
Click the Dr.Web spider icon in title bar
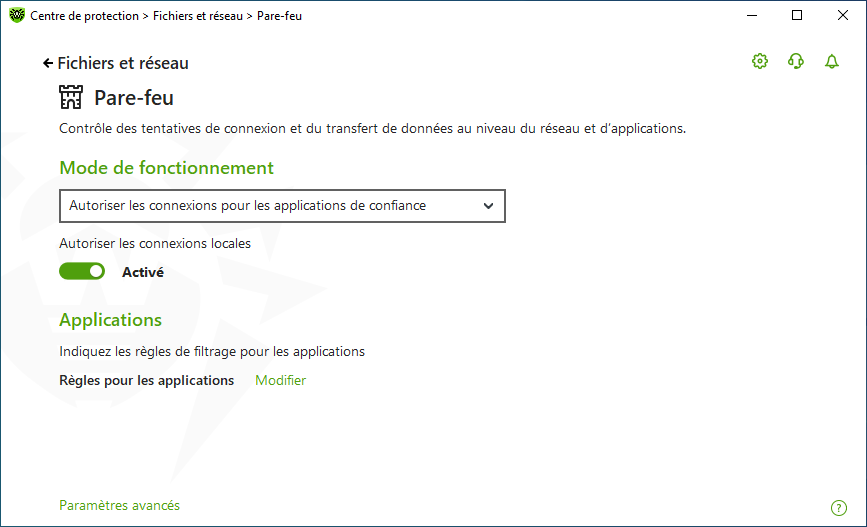pyautogui.click(x=17, y=15)
